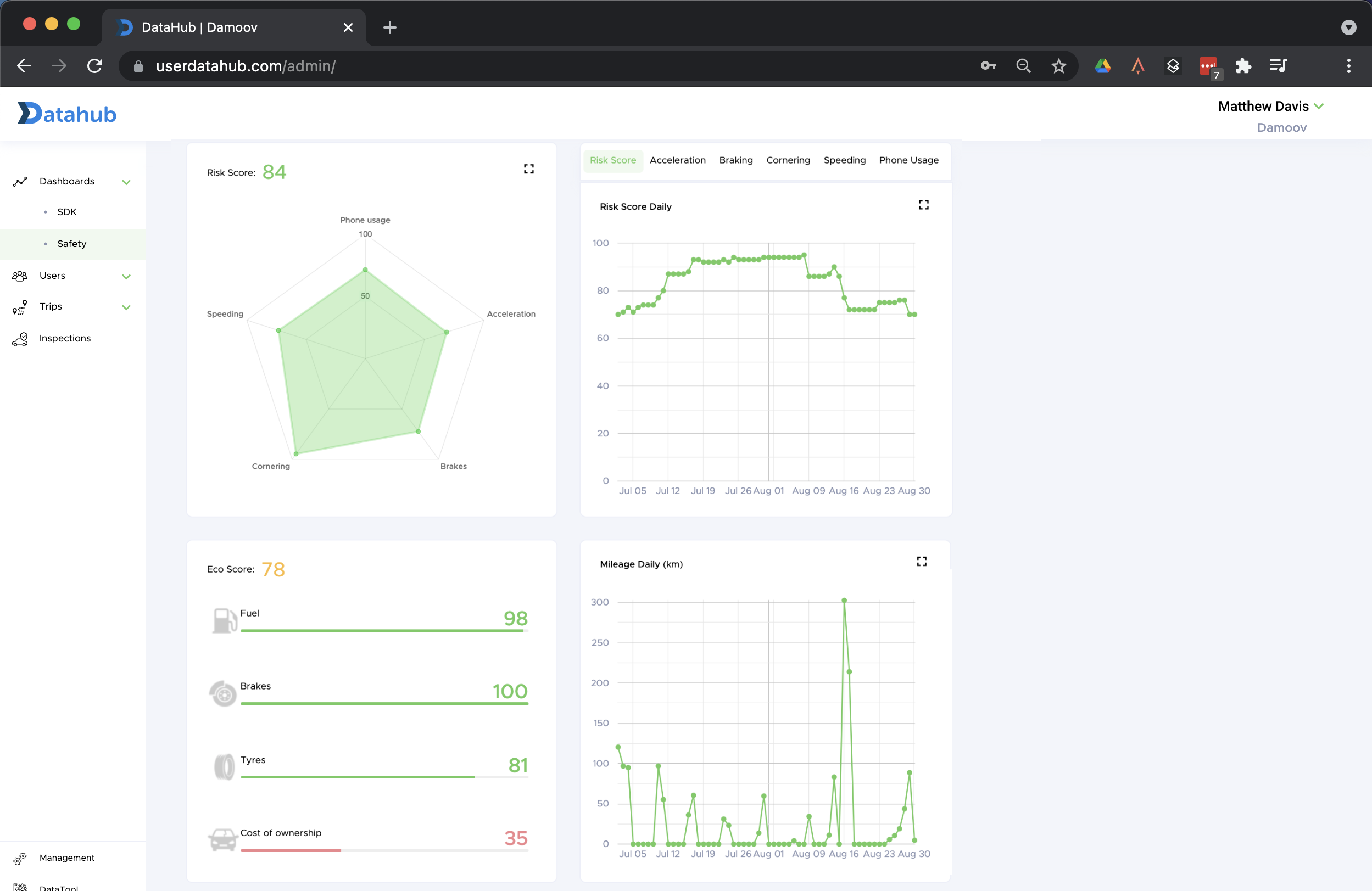The width and height of the screenshot is (1372, 891).
Task: Open the Trips section via its icon
Action: click(20, 306)
